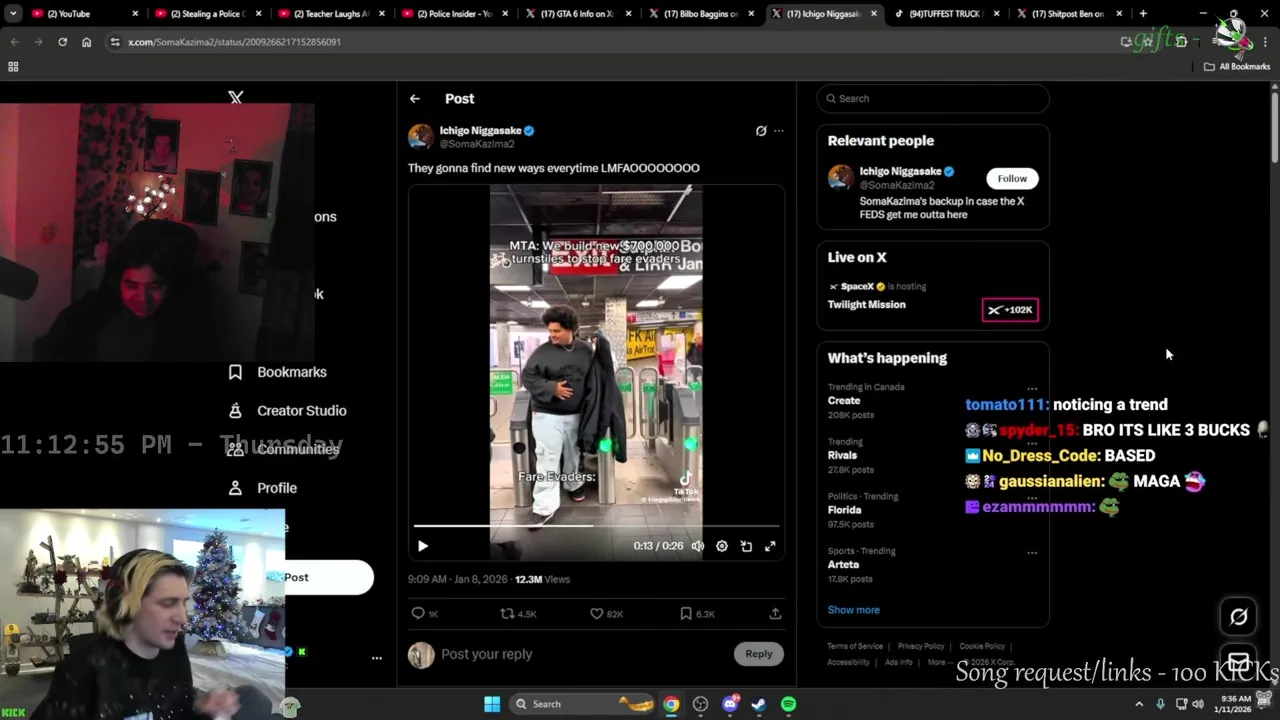Click the address bar URL

pyautogui.click(x=234, y=42)
